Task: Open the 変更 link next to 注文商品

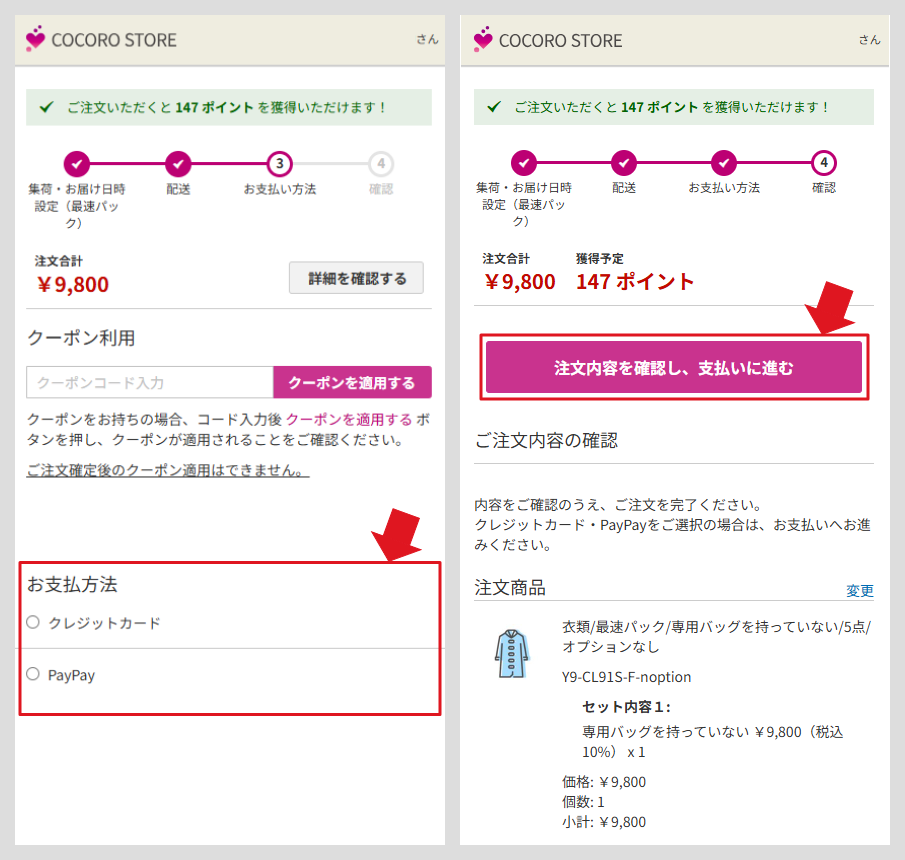Action: click(x=859, y=591)
